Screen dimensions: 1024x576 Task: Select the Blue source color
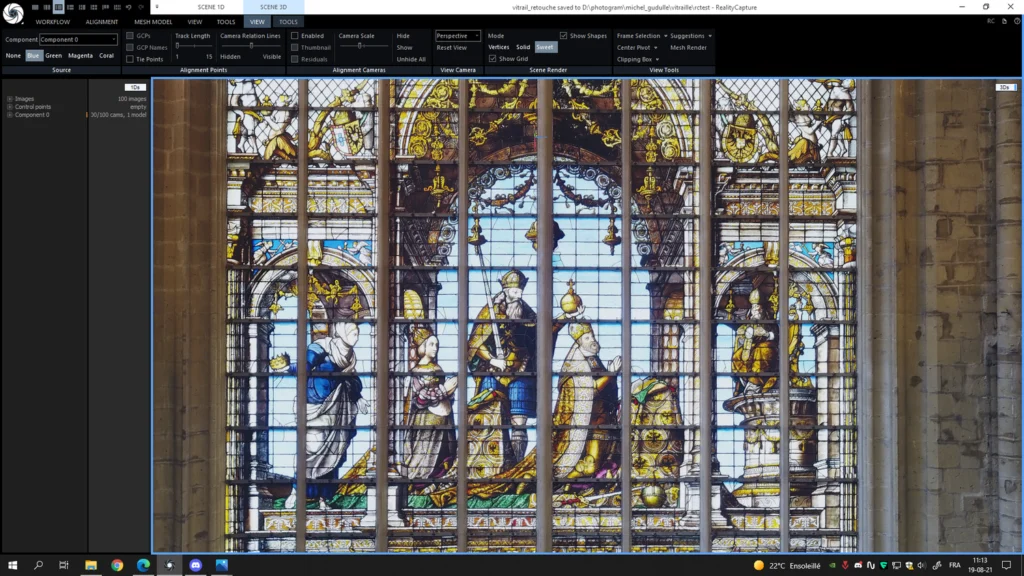pyautogui.click(x=33, y=56)
